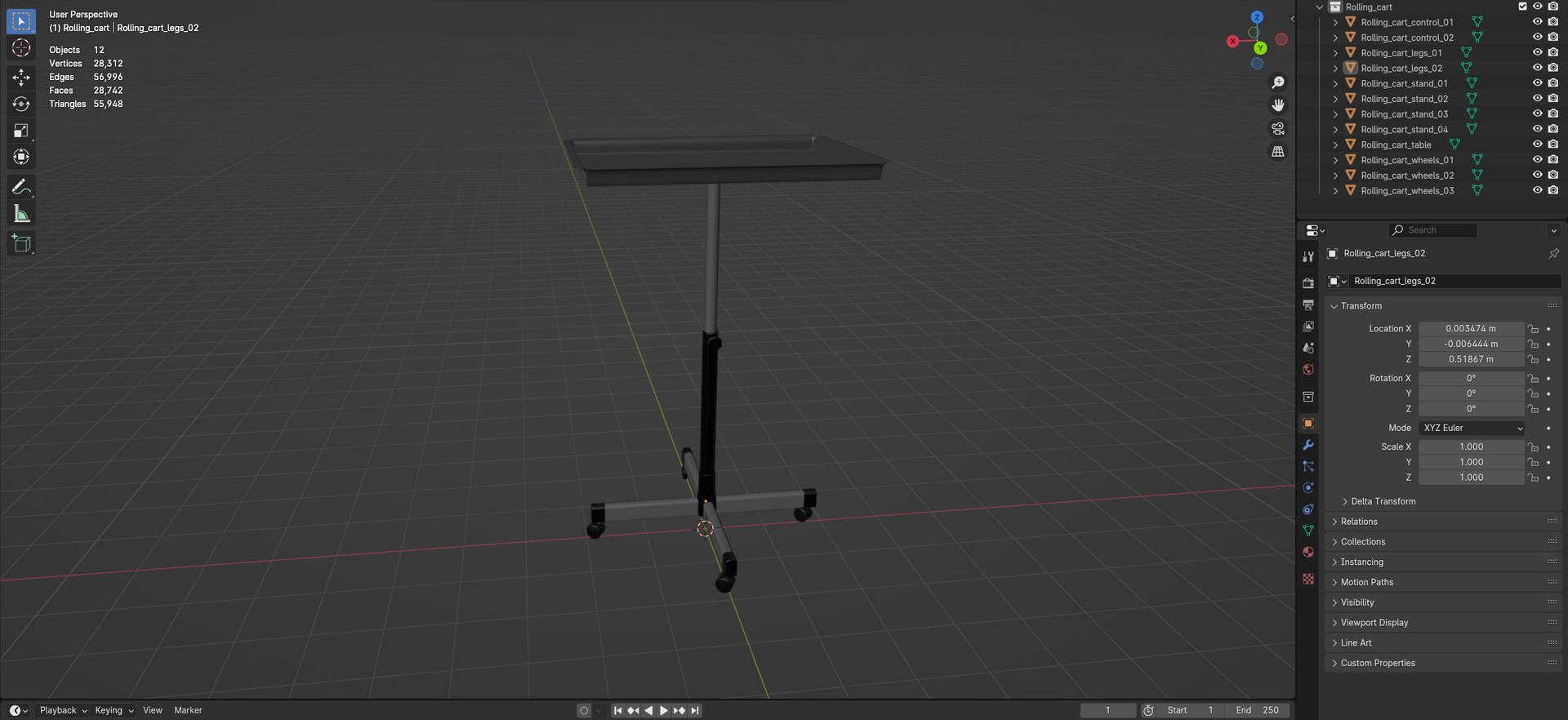Open the World properties tab
This screenshot has width=1568, height=720.
click(1308, 370)
